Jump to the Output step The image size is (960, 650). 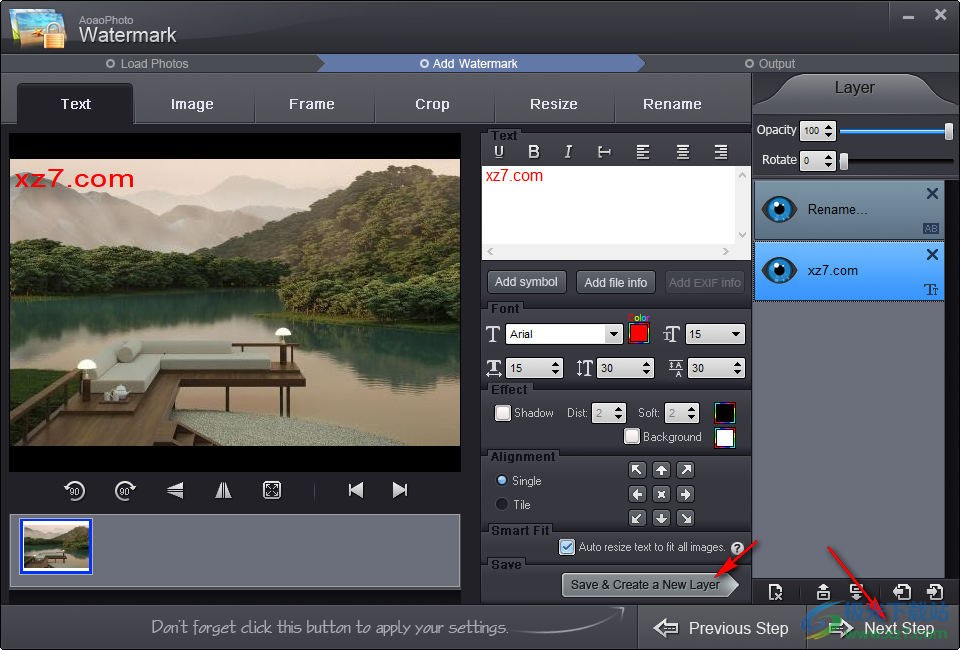click(x=770, y=64)
